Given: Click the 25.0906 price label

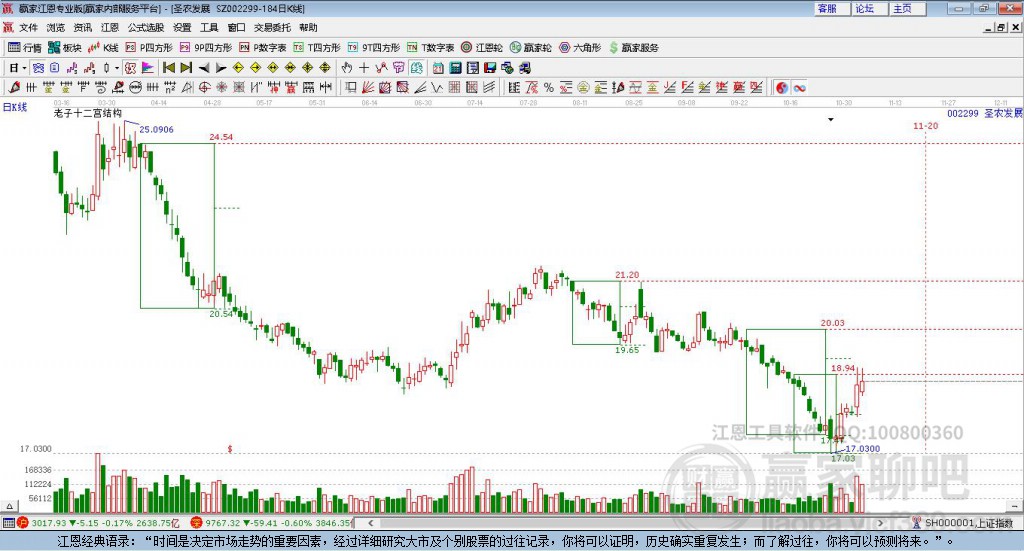Looking at the screenshot, I should point(156,129).
